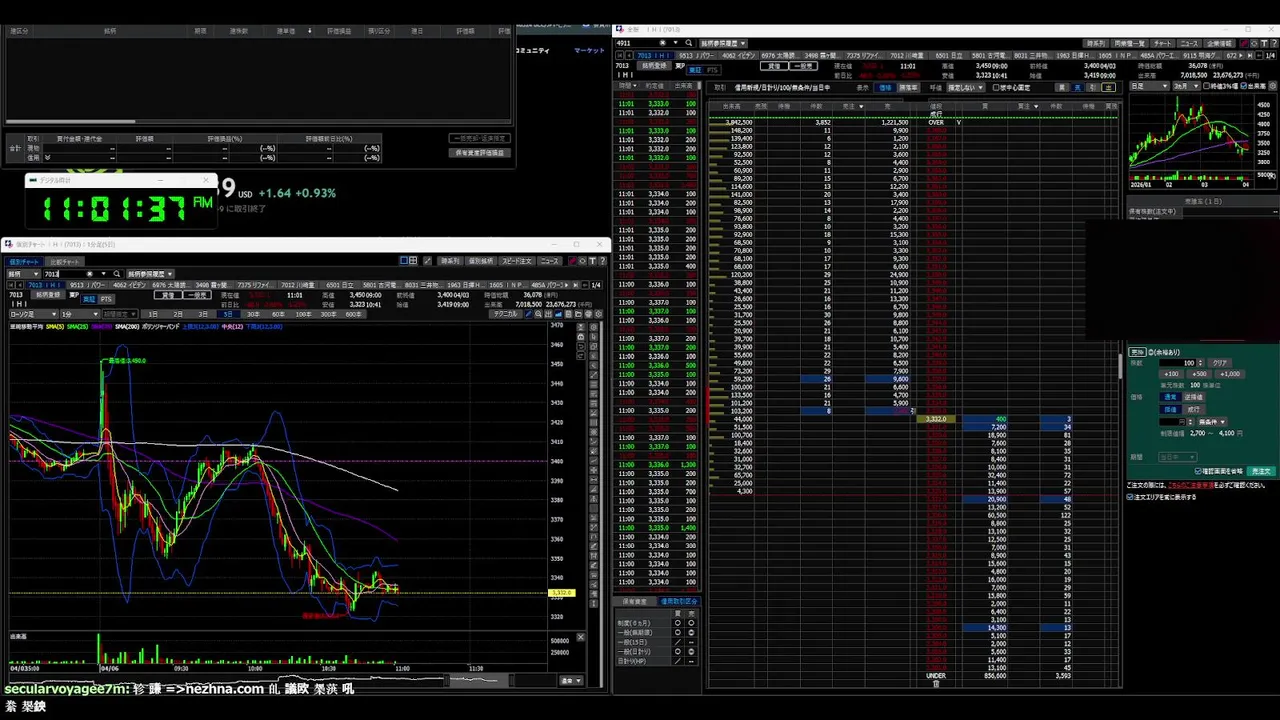Clear the 7013 symbol field in chart window
Viewport: 1280px width, 720px height.
point(89,273)
